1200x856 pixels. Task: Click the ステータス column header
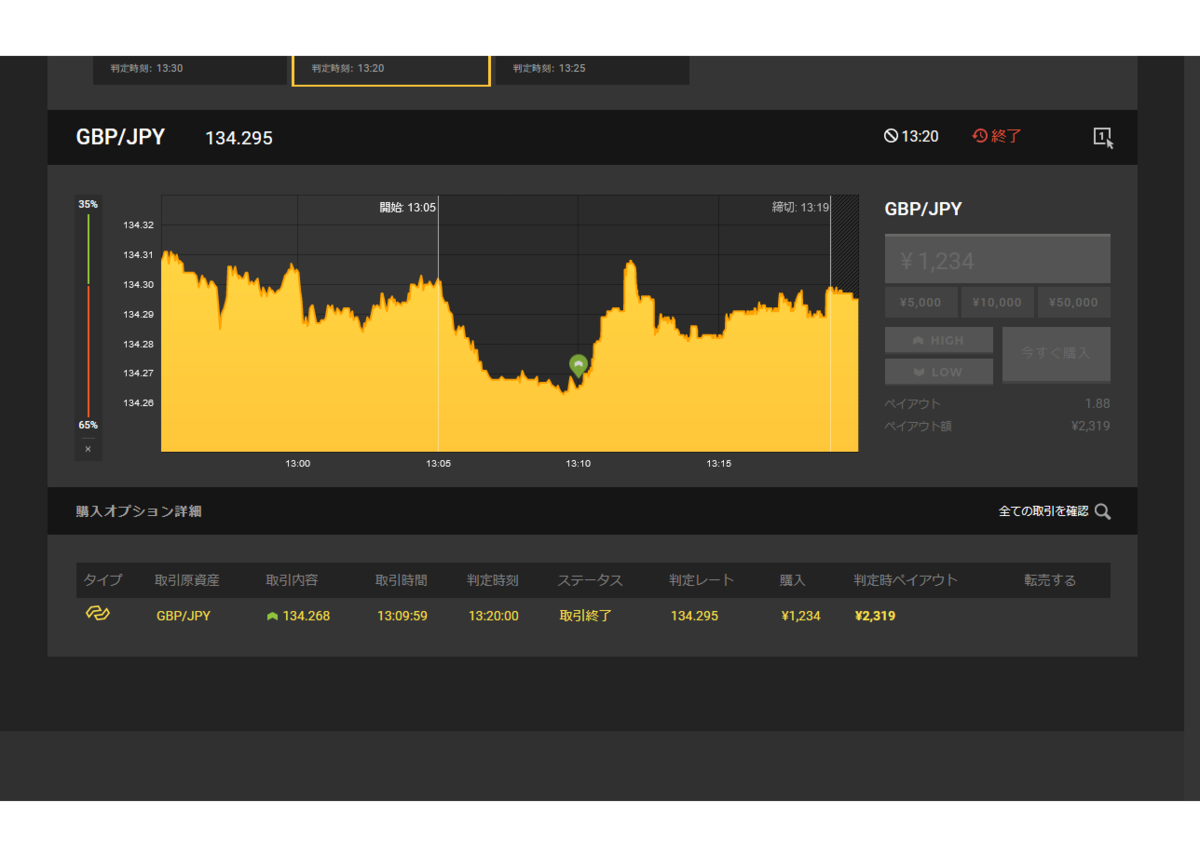point(590,580)
